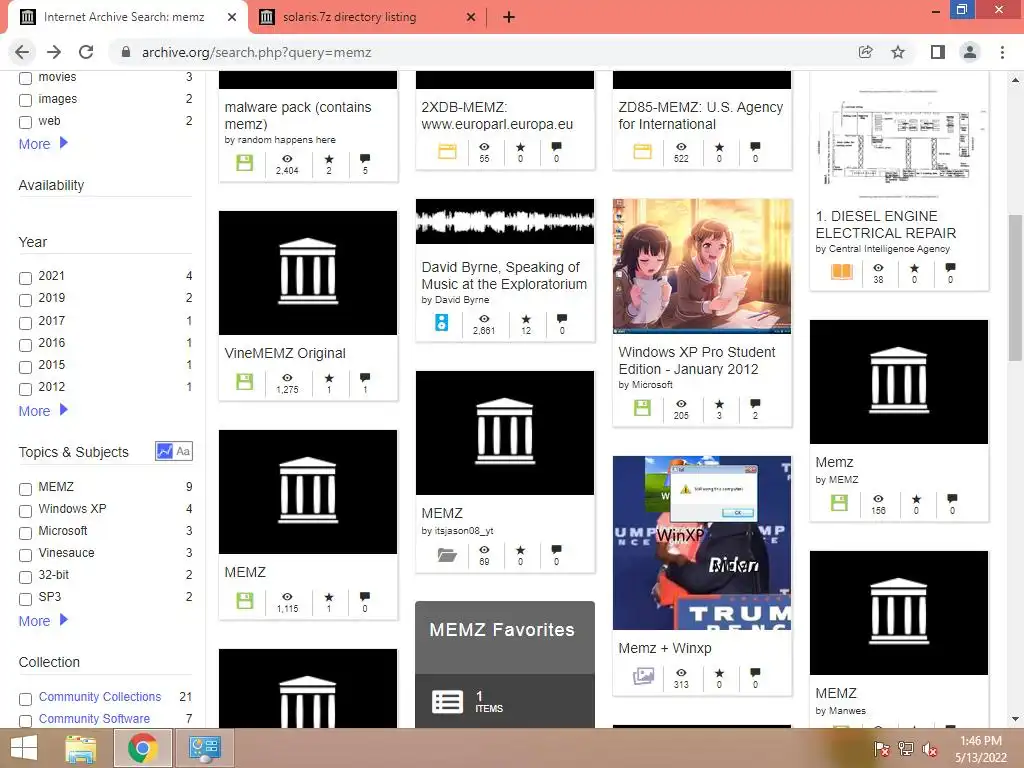The image size is (1024, 768).
Task: Click the book icon on Diesel Engine card
Action: (x=842, y=271)
